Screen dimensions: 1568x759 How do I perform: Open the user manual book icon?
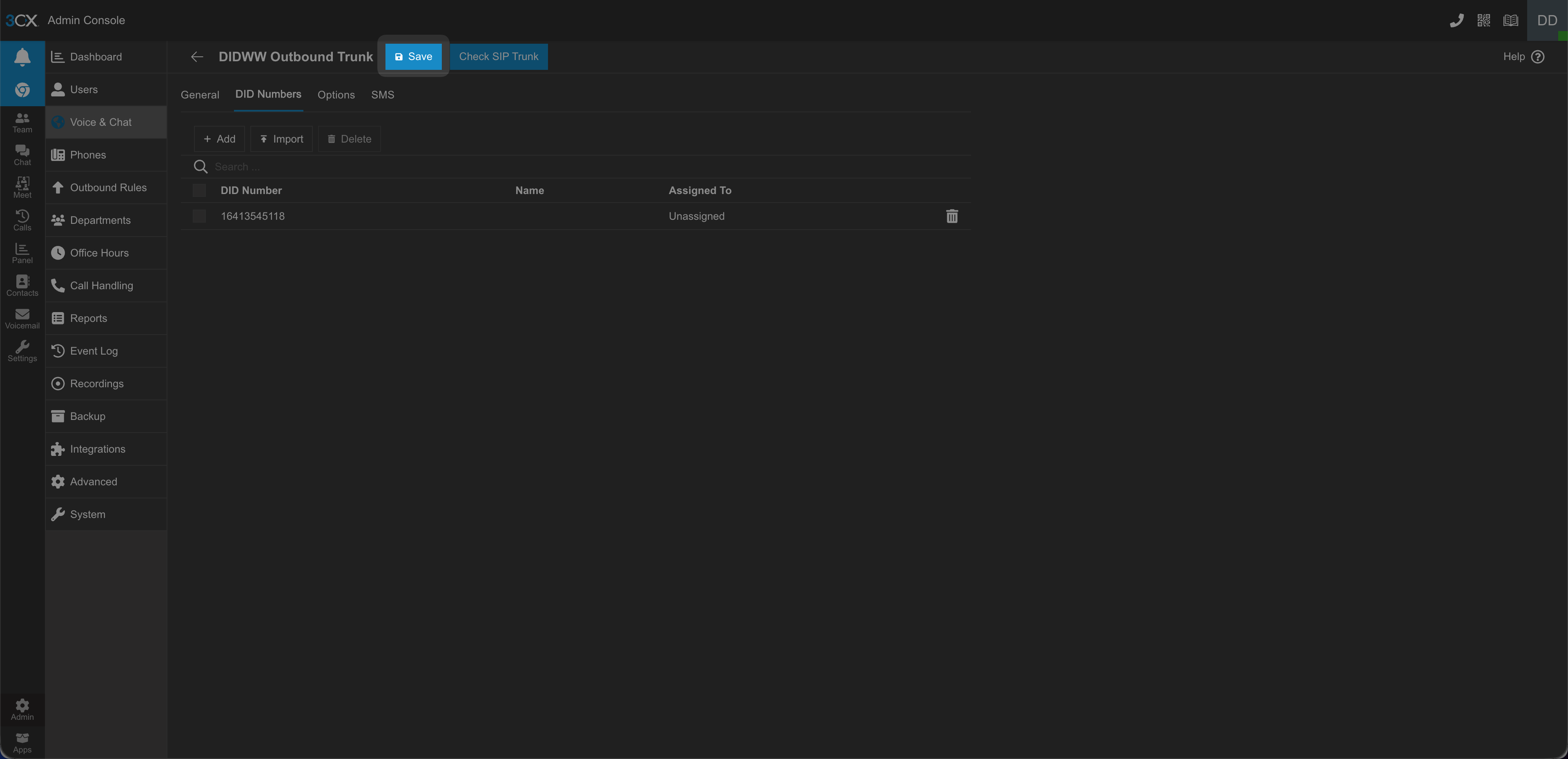click(x=1510, y=21)
